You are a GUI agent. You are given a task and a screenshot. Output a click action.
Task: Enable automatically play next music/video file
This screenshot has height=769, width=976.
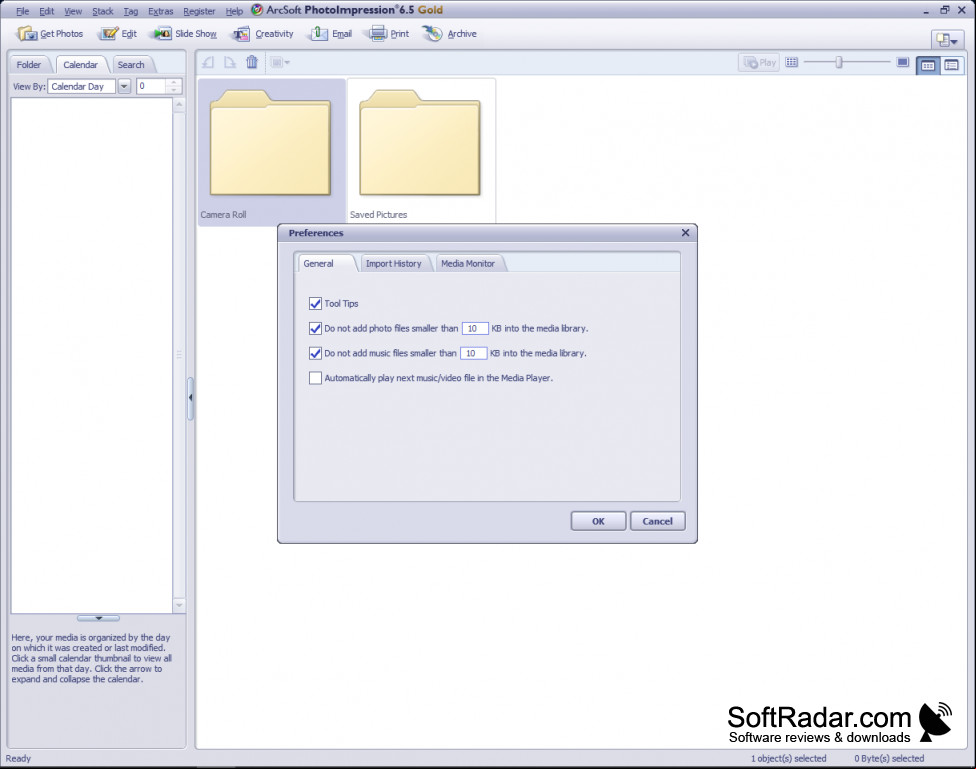click(x=316, y=378)
